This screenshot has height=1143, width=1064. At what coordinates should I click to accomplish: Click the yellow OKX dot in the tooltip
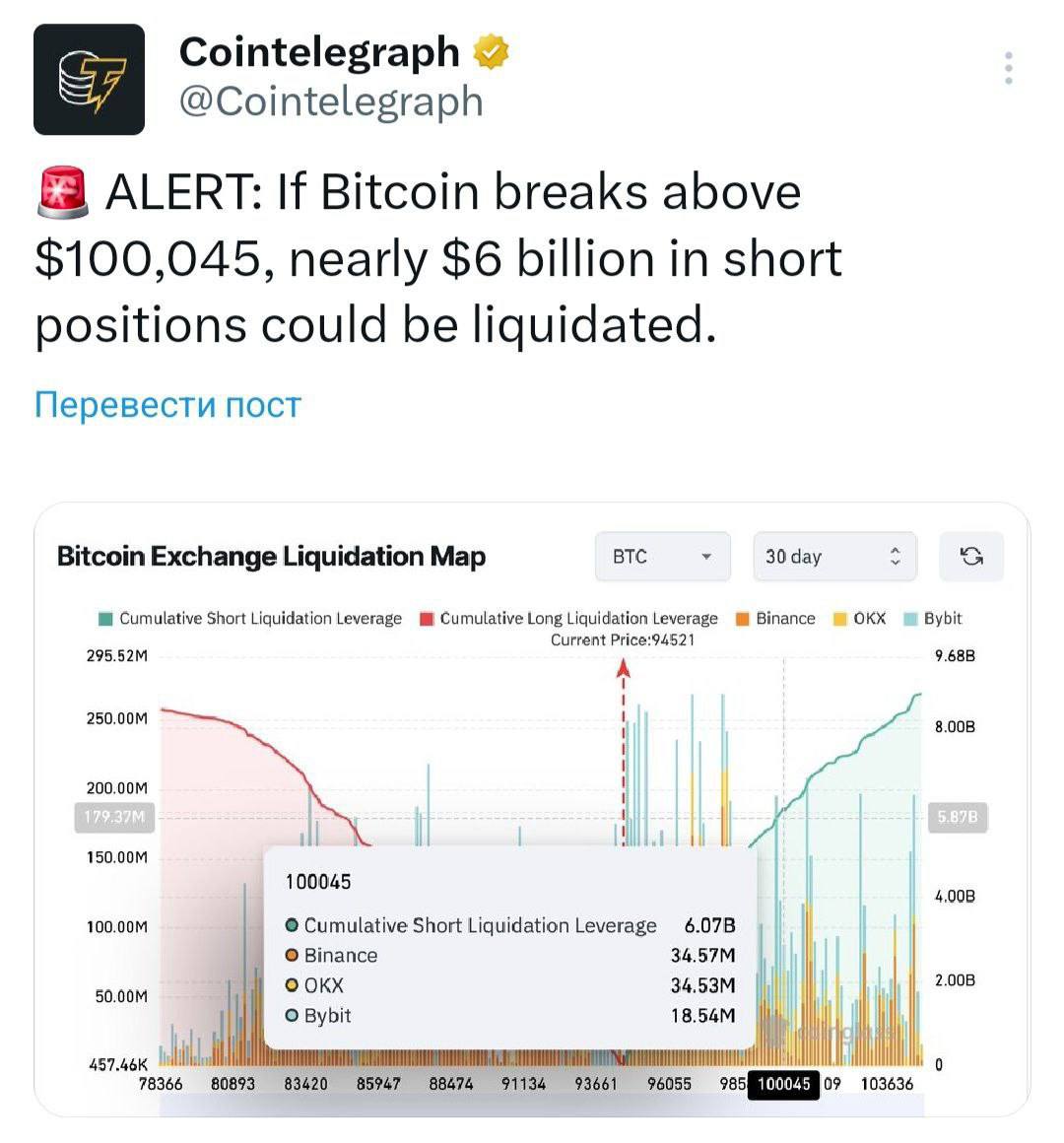(x=293, y=985)
